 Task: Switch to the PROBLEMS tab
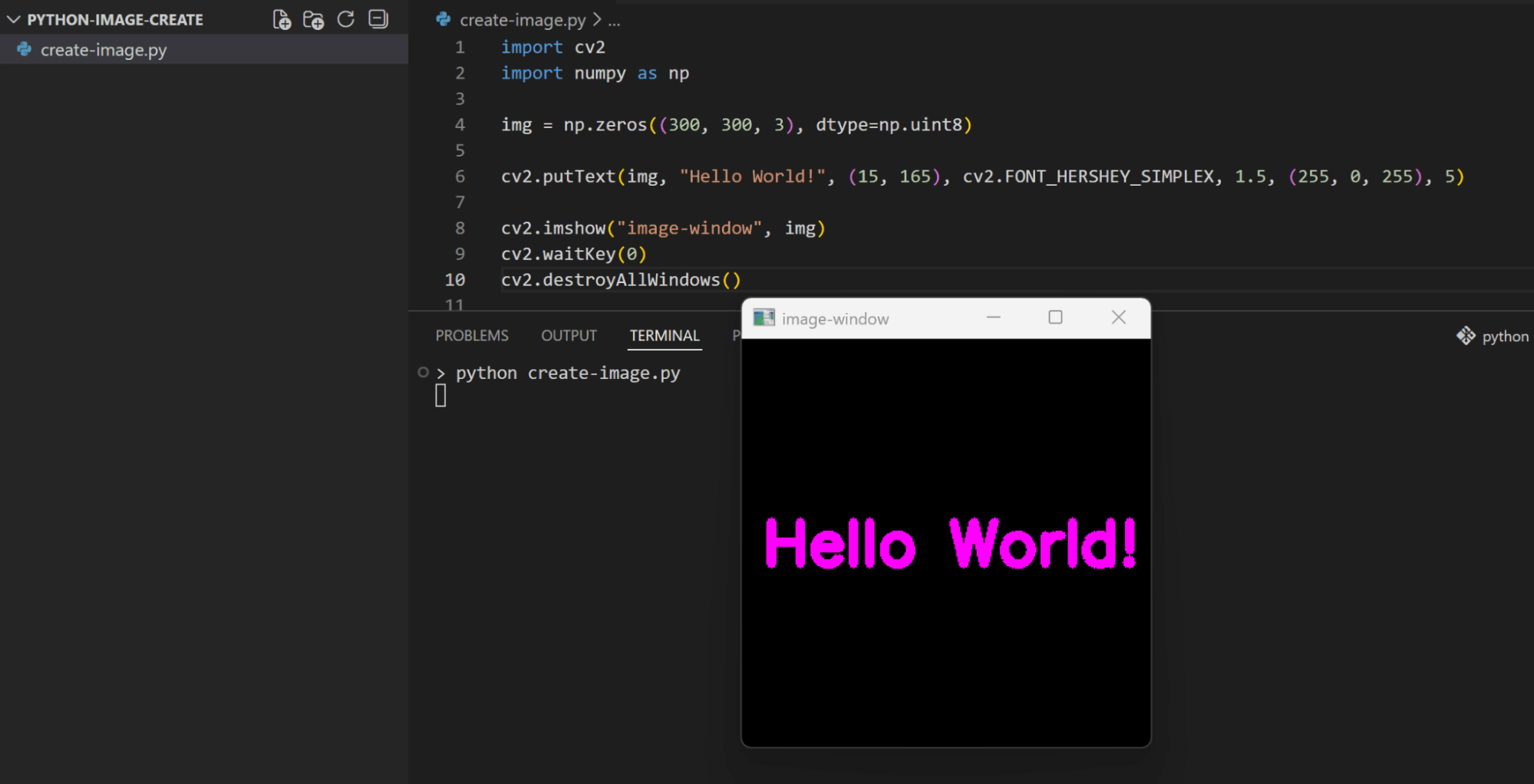point(471,336)
